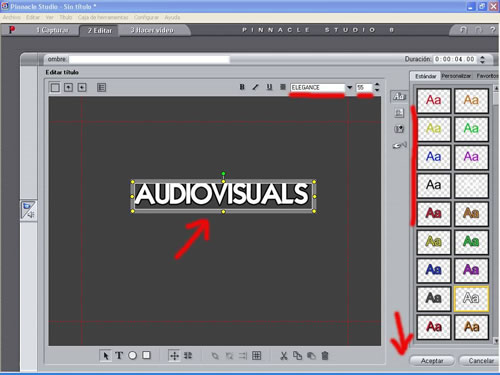The width and height of the screenshot is (500, 375).
Task: Pick the plain yellow Aa style
Action: coord(434,128)
